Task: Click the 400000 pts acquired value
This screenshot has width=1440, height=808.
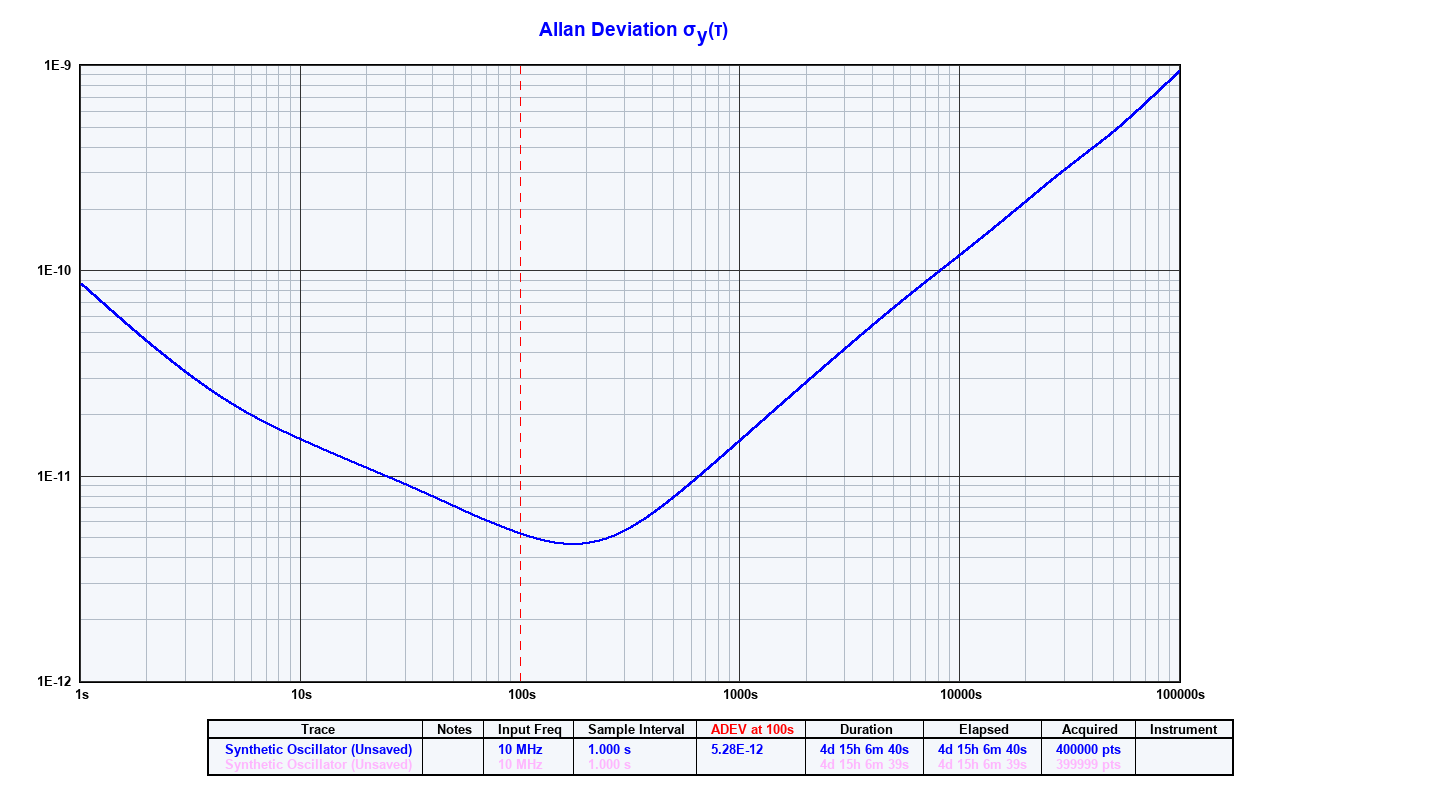Action: [x=1089, y=749]
